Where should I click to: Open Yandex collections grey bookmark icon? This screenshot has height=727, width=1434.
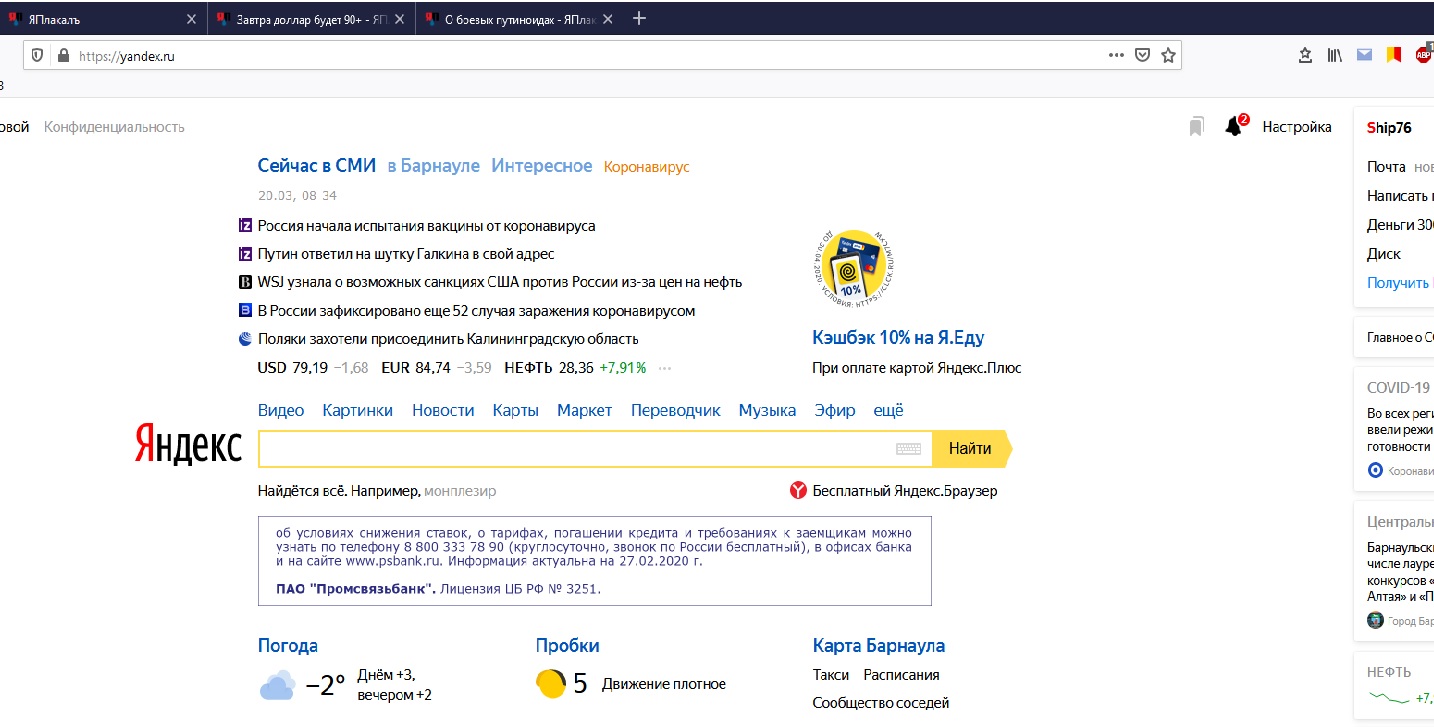[x=1197, y=127]
